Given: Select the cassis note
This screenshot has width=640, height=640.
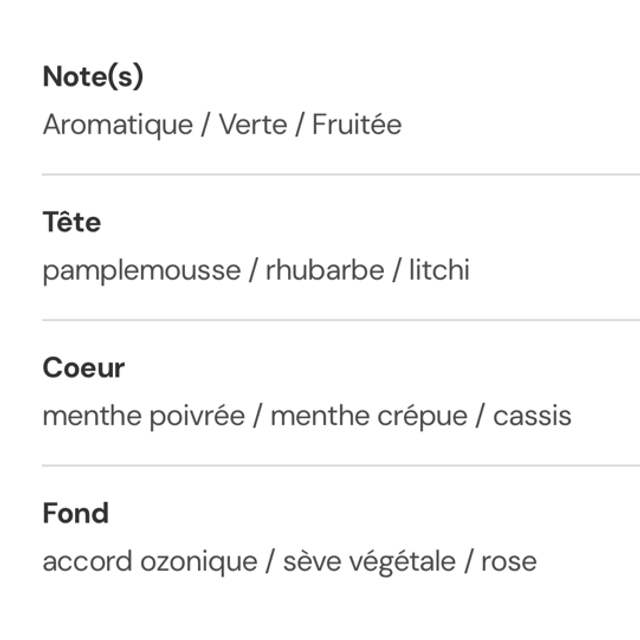Looking at the screenshot, I should (532, 416).
